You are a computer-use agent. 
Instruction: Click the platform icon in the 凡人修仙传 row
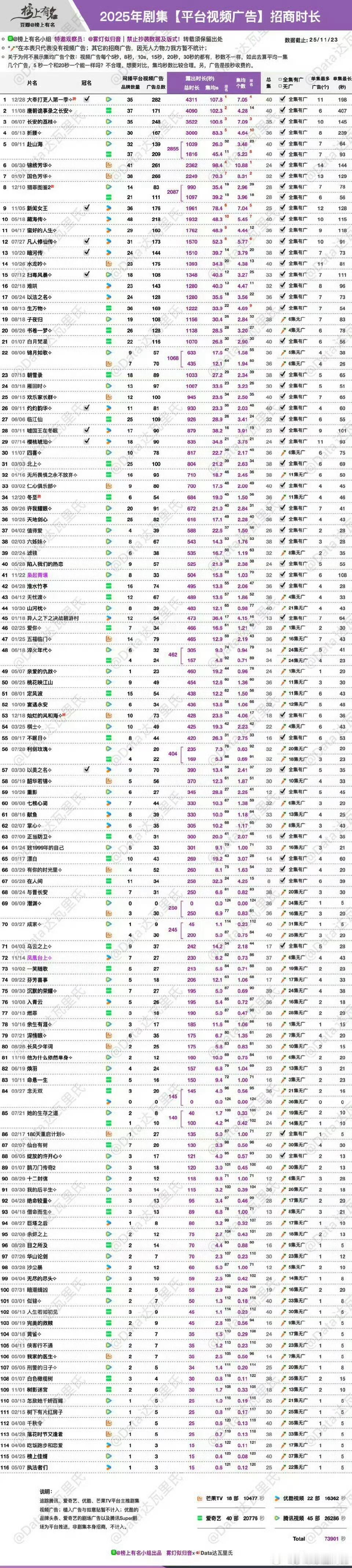[x=109, y=242]
